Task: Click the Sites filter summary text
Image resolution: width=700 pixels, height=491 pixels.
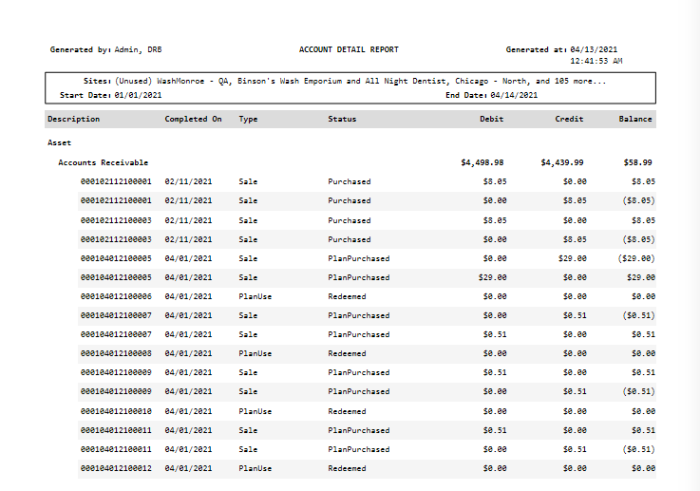Action: [x=345, y=81]
